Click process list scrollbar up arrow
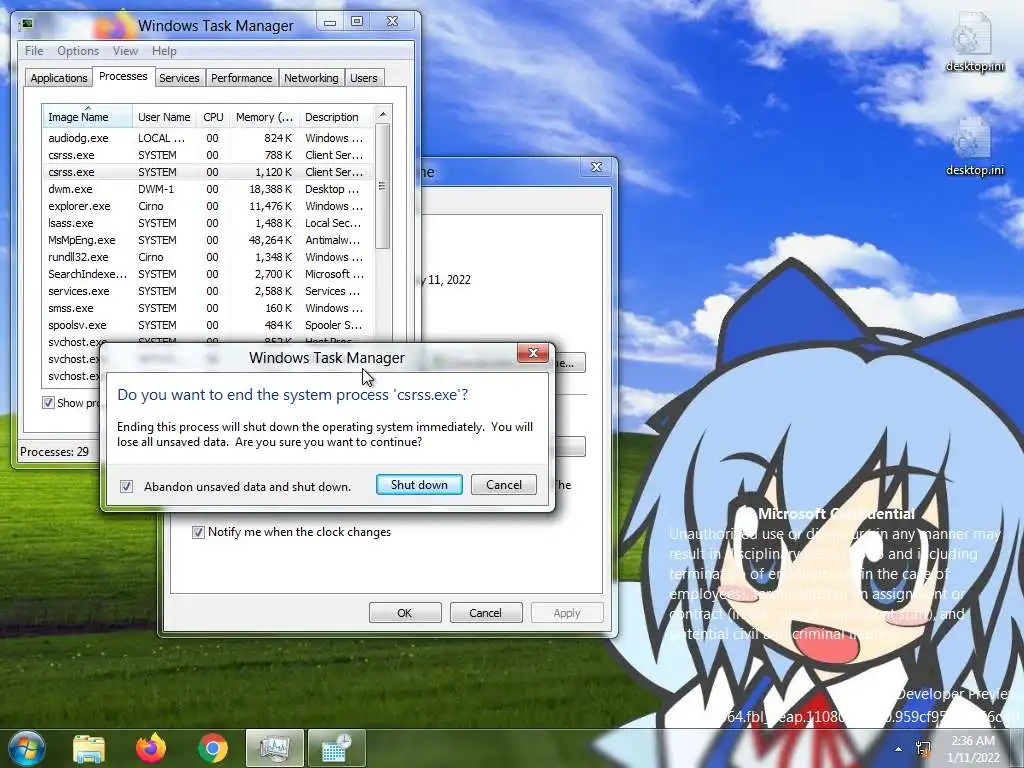Image resolution: width=1024 pixels, height=768 pixels. [383, 114]
